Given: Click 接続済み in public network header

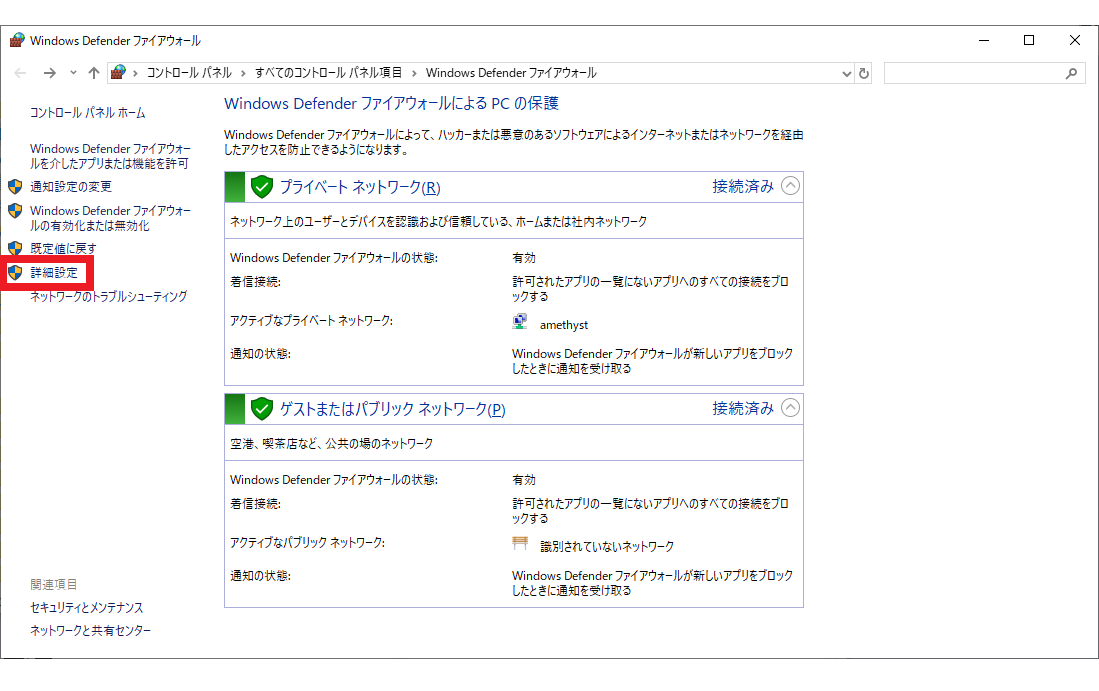Looking at the screenshot, I should point(743,409).
